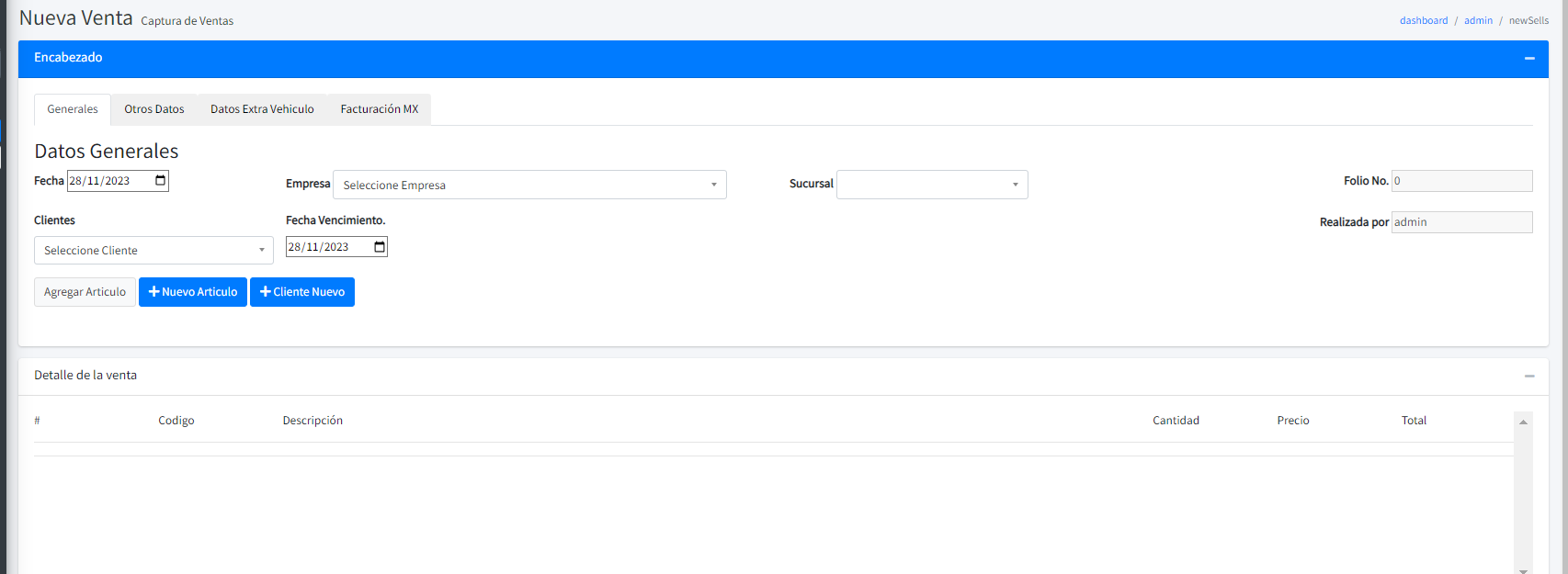Click the Realizada por field
This screenshot has width=1568, height=574.
tap(1461, 222)
